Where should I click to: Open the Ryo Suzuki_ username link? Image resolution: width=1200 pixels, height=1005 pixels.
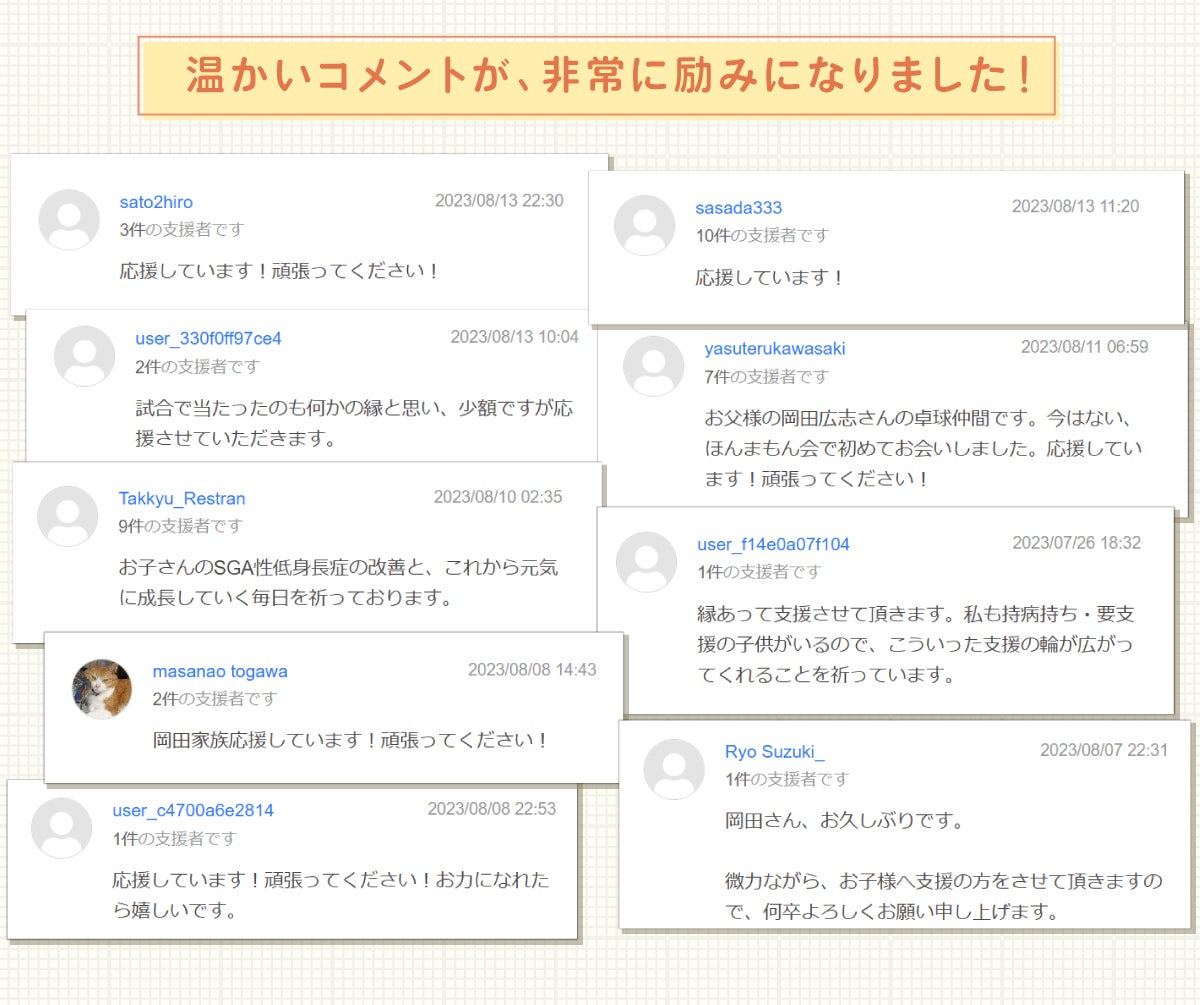774,752
